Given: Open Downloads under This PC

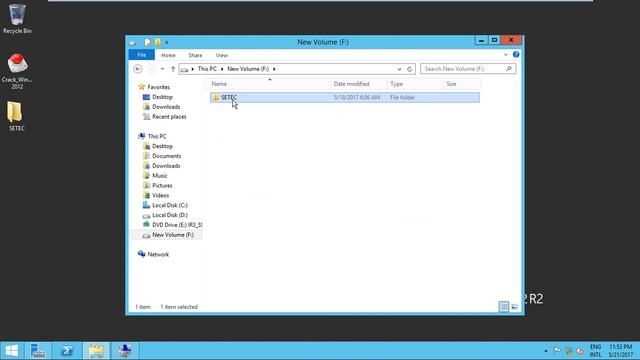Looking at the screenshot, I should click(x=166, y=166).
